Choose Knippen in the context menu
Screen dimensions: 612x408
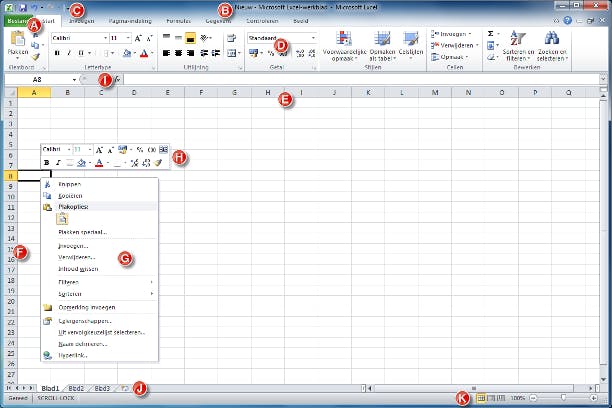[99, 184]
